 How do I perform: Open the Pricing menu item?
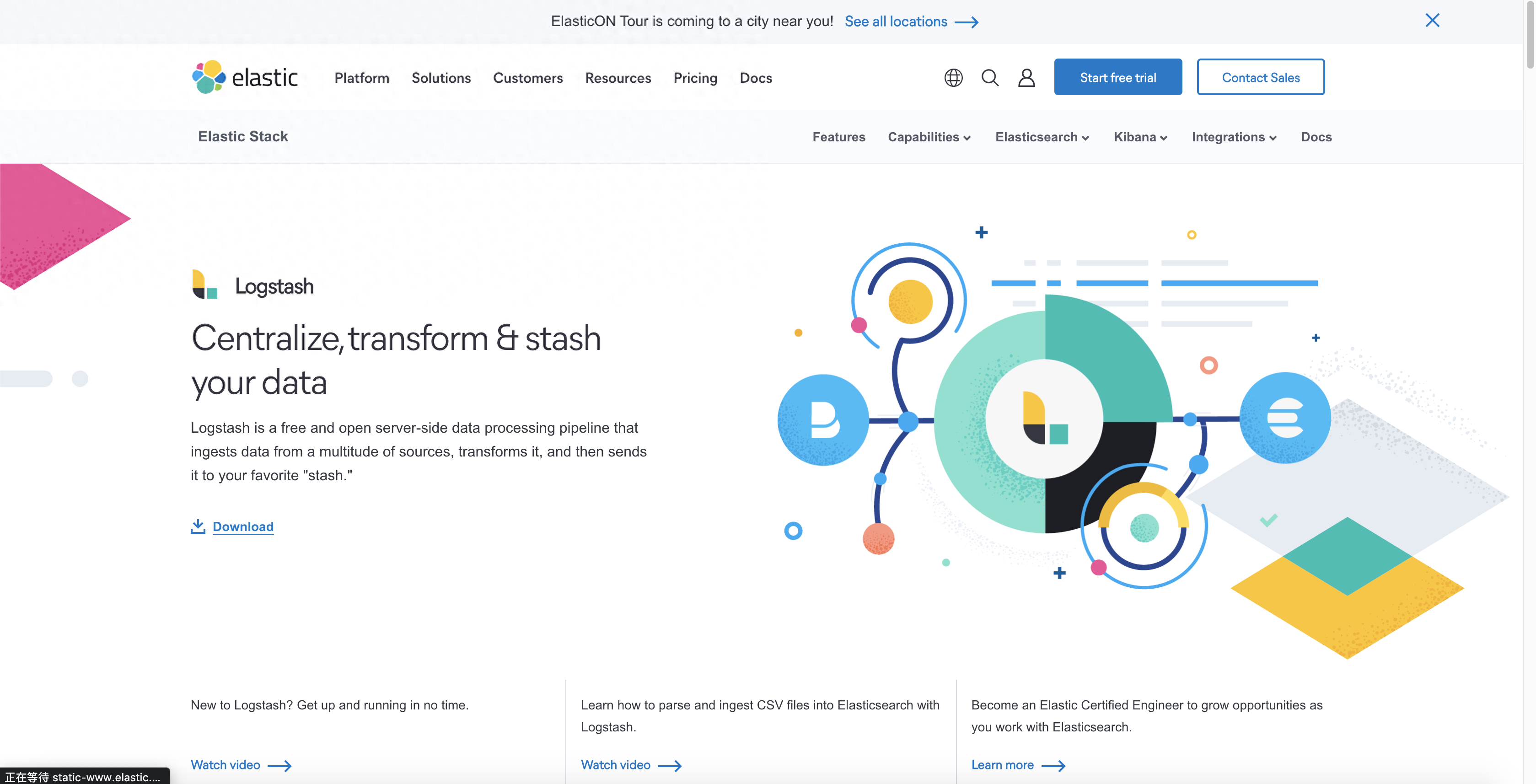coord(695,77)
